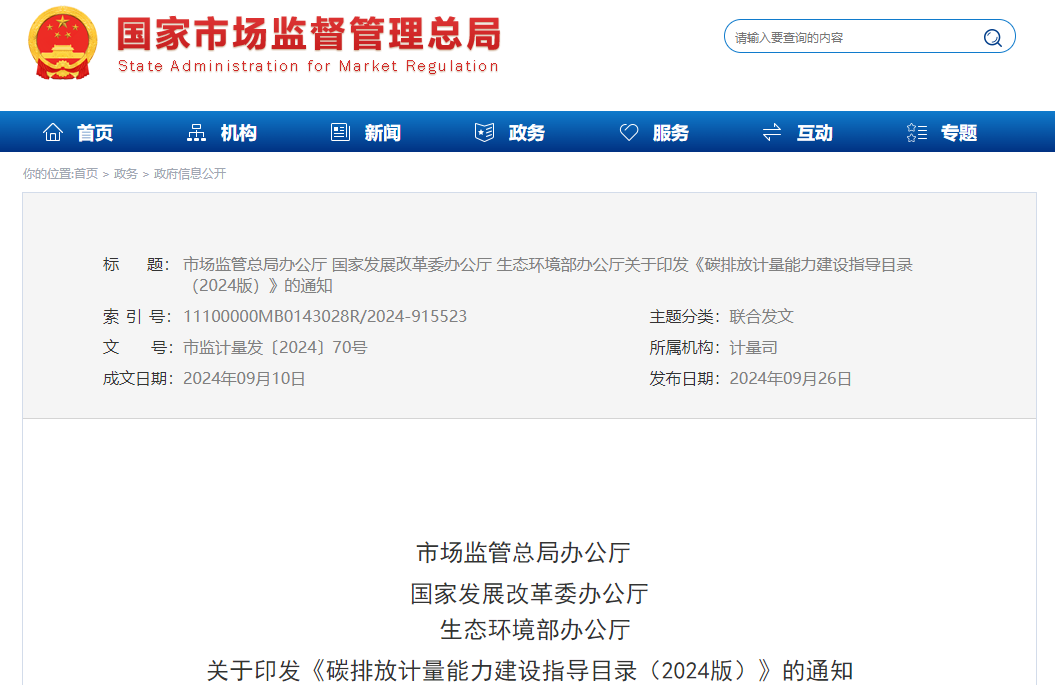
Task: Click the 国家市场监督管理总局 site title
Action: tap(309, 34)
